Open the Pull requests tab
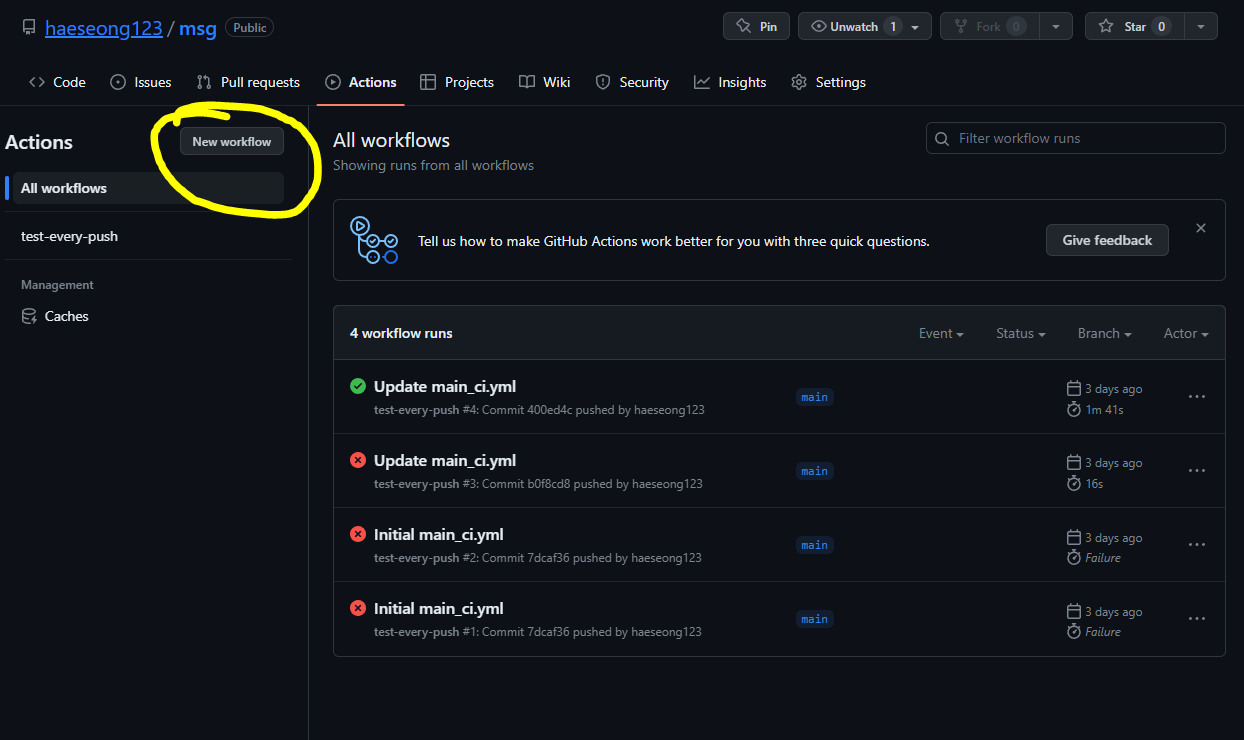The width and height of the screenshot is (1244, 740). click(248, 82)
